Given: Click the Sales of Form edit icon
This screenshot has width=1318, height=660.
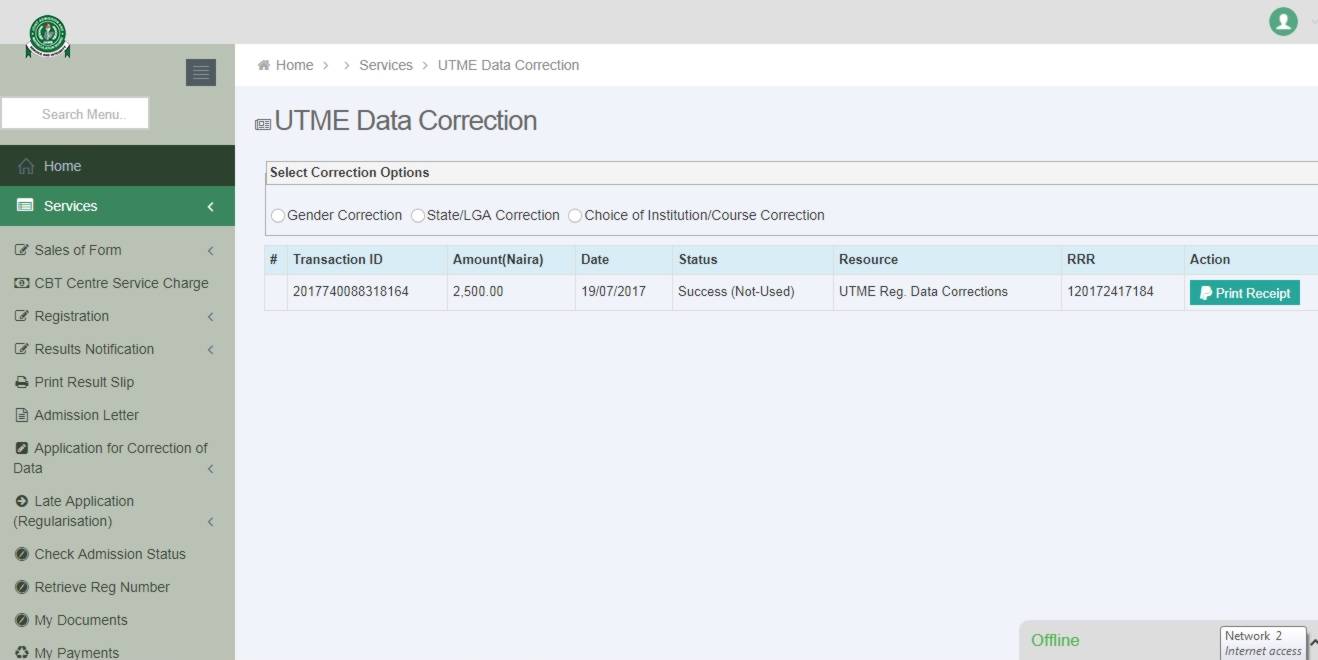Looking at the screenshot, I should (22, 250).
